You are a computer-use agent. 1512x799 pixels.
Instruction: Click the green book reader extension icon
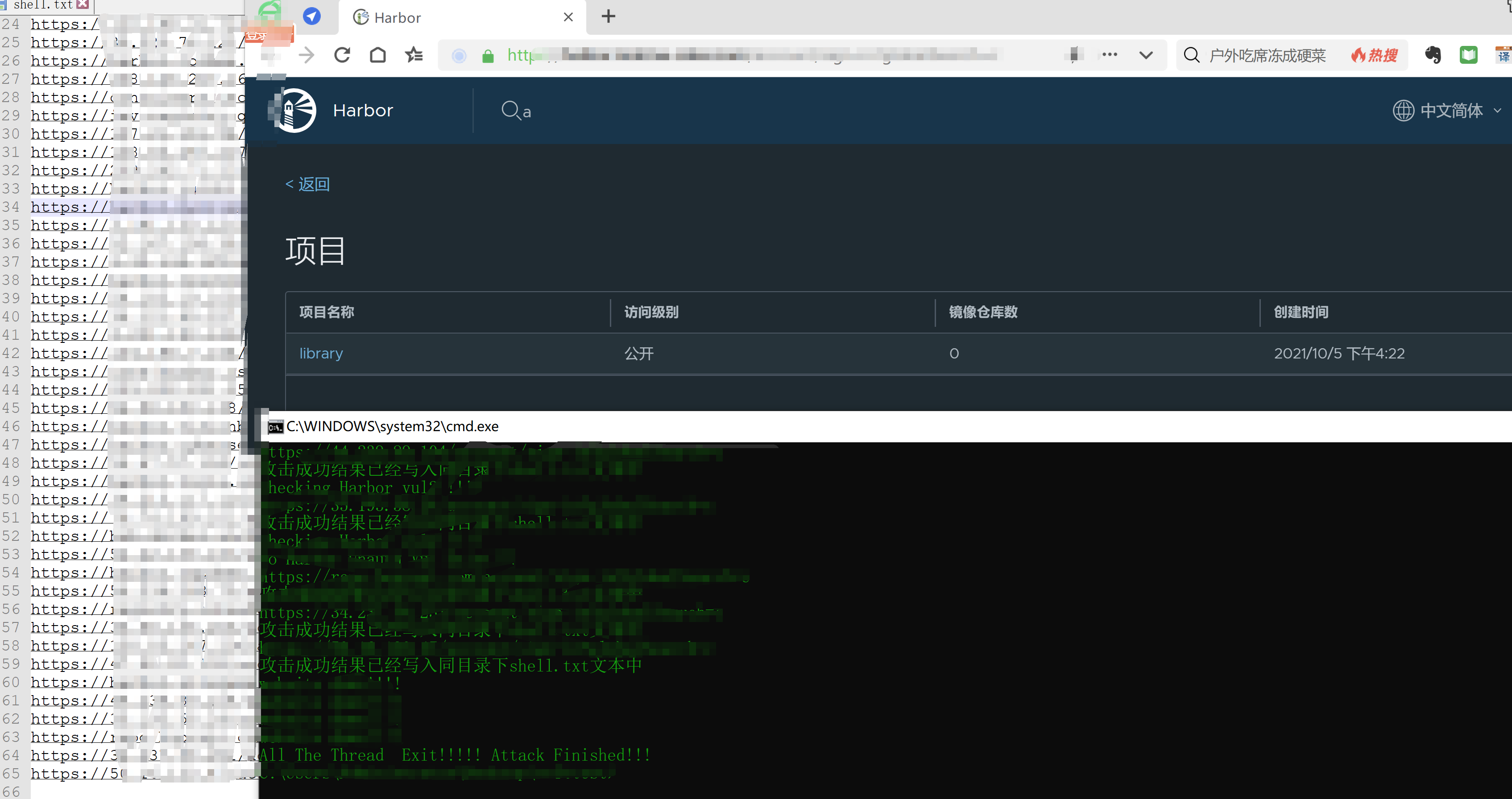click(x=1468, y=55)
